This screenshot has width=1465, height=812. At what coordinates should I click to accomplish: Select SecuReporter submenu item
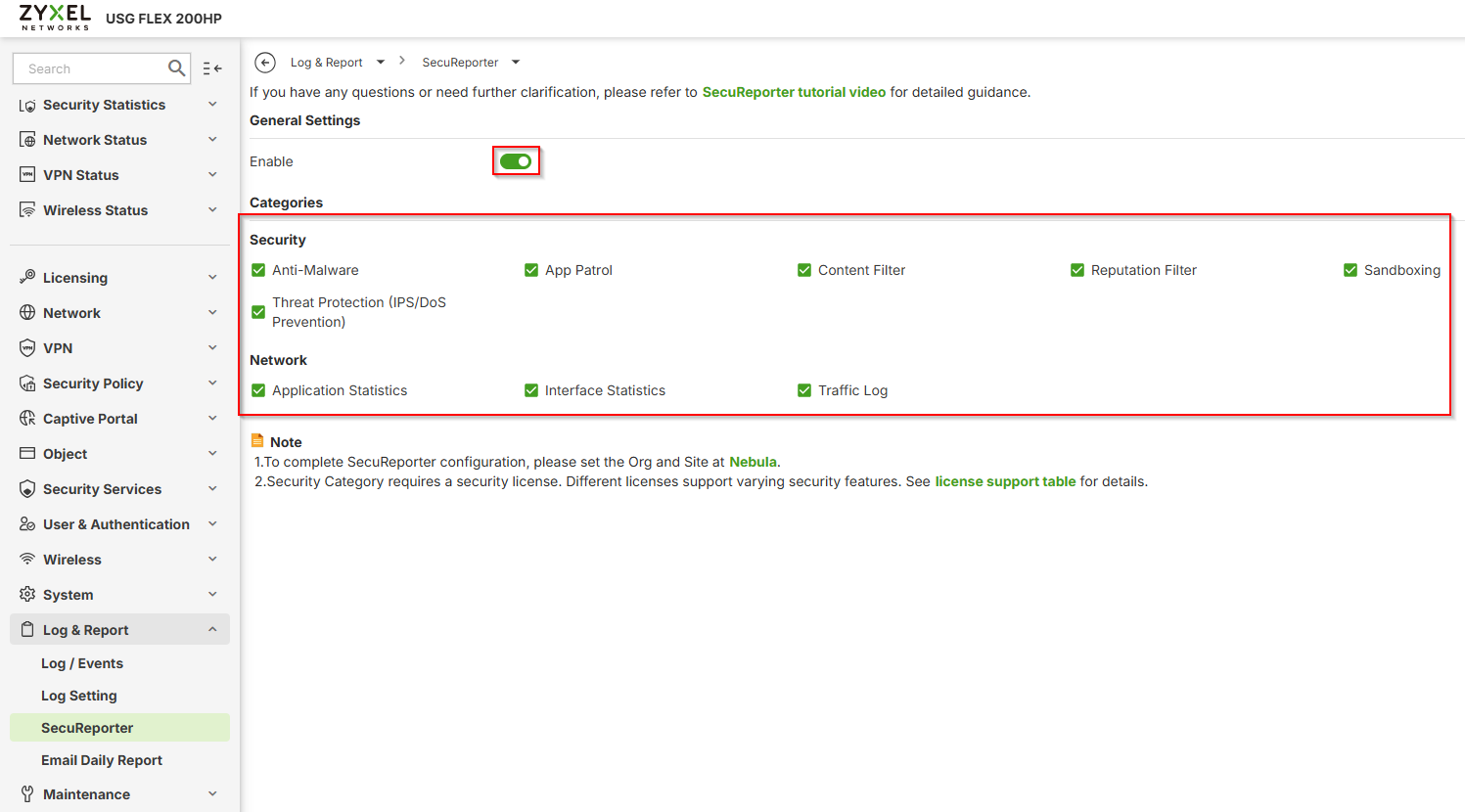119,728
